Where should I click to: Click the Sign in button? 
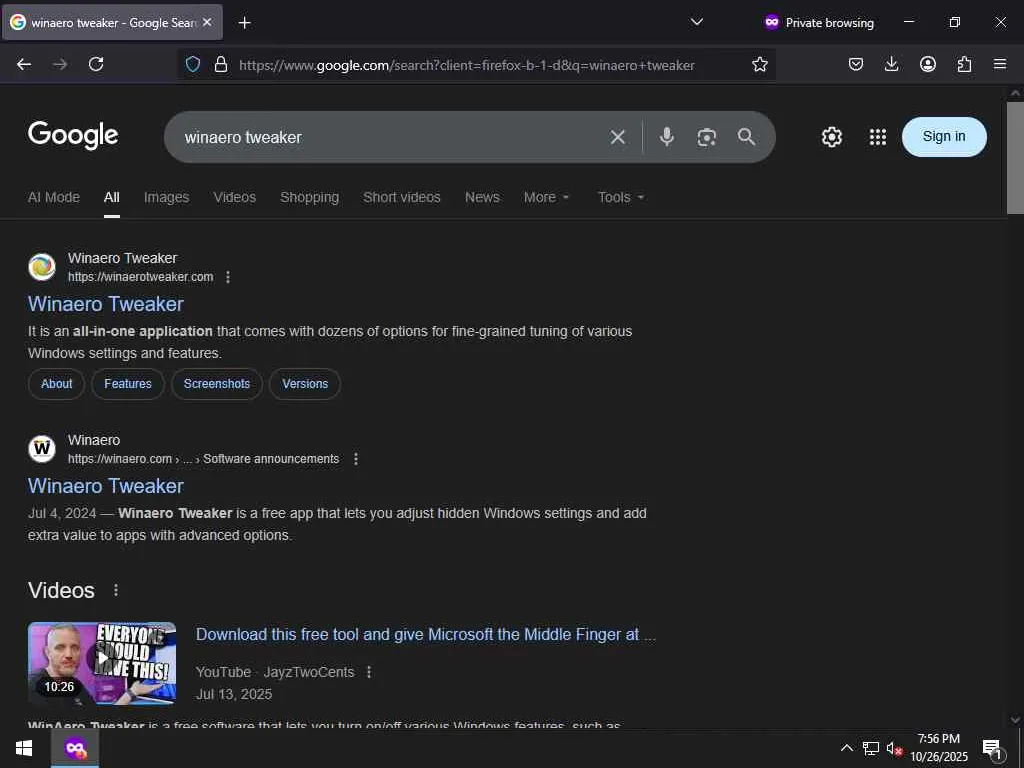click(944, 136)
